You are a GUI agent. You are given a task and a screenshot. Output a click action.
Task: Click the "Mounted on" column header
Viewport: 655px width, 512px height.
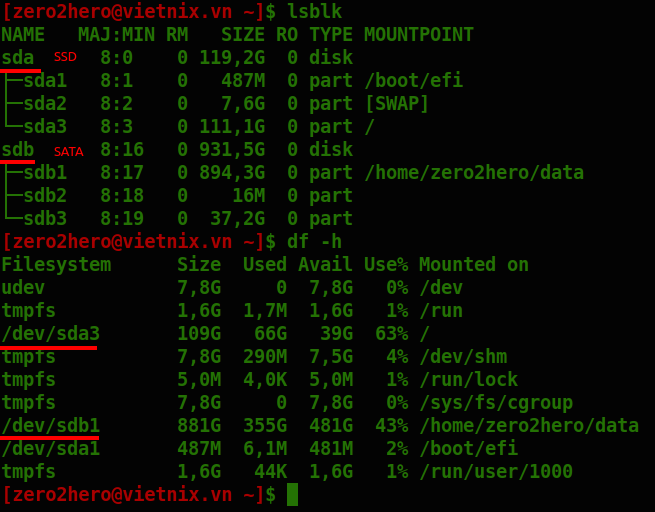pyautogui.click(x=473, y=264)
